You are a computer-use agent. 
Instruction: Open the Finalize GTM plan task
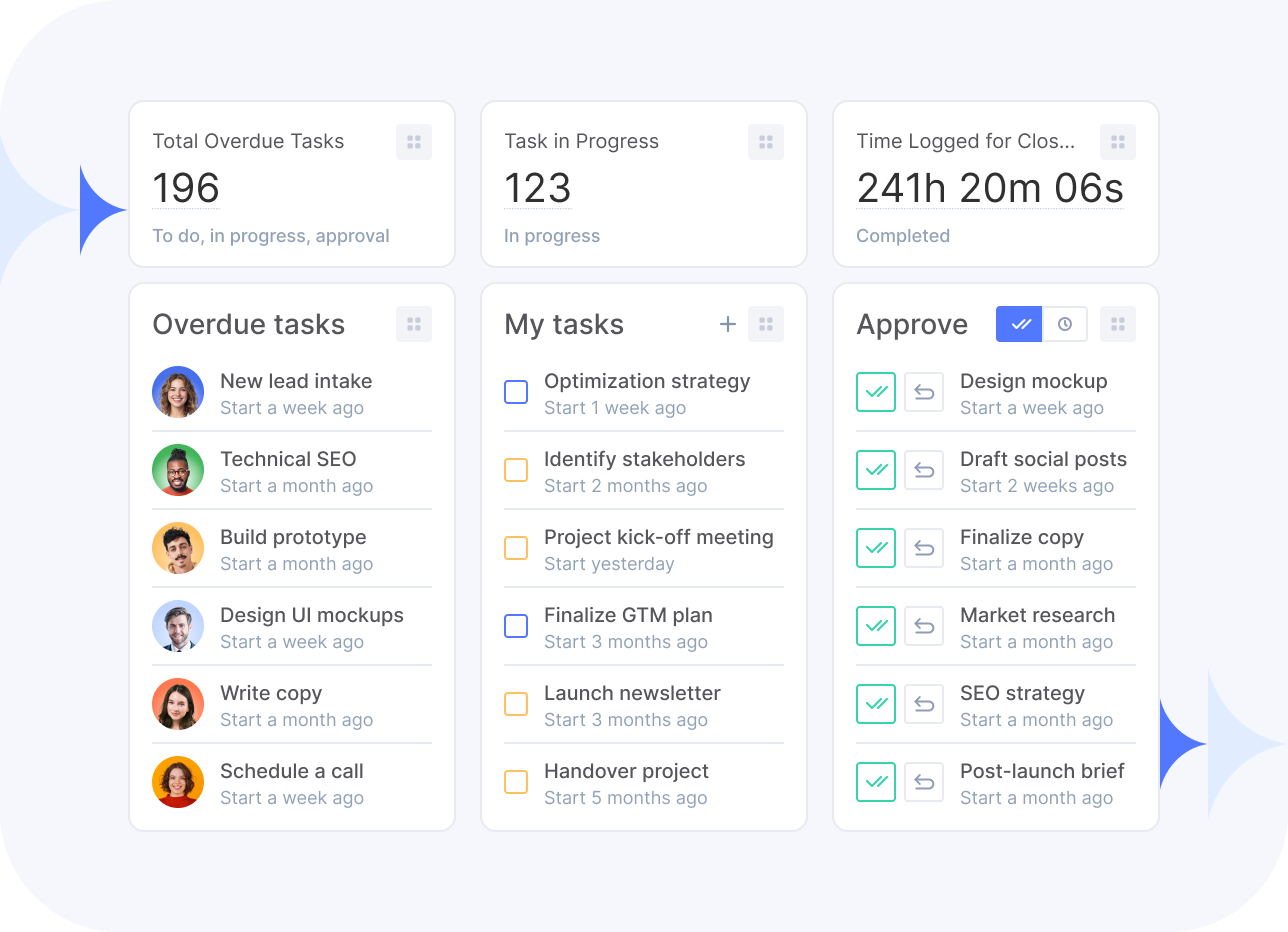click(628, 615)
